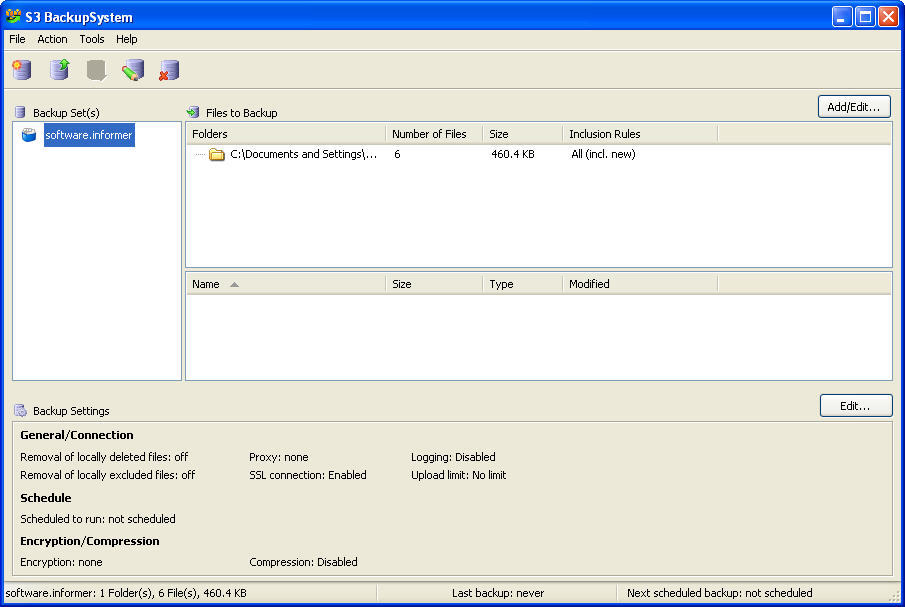Open the Action menu

(x=52, y=39)
